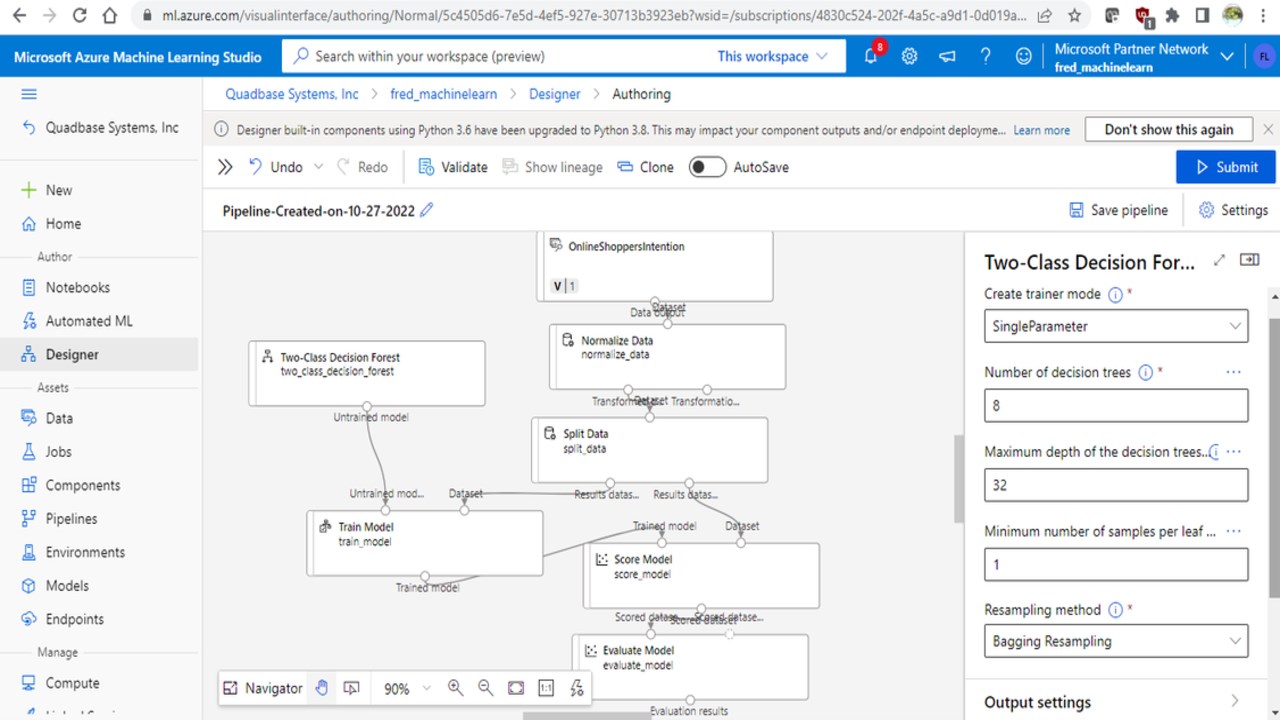The height and width of the screenshot is (720, 1280).
Task: Open pipeline Settings
Action: (1233, 210)
